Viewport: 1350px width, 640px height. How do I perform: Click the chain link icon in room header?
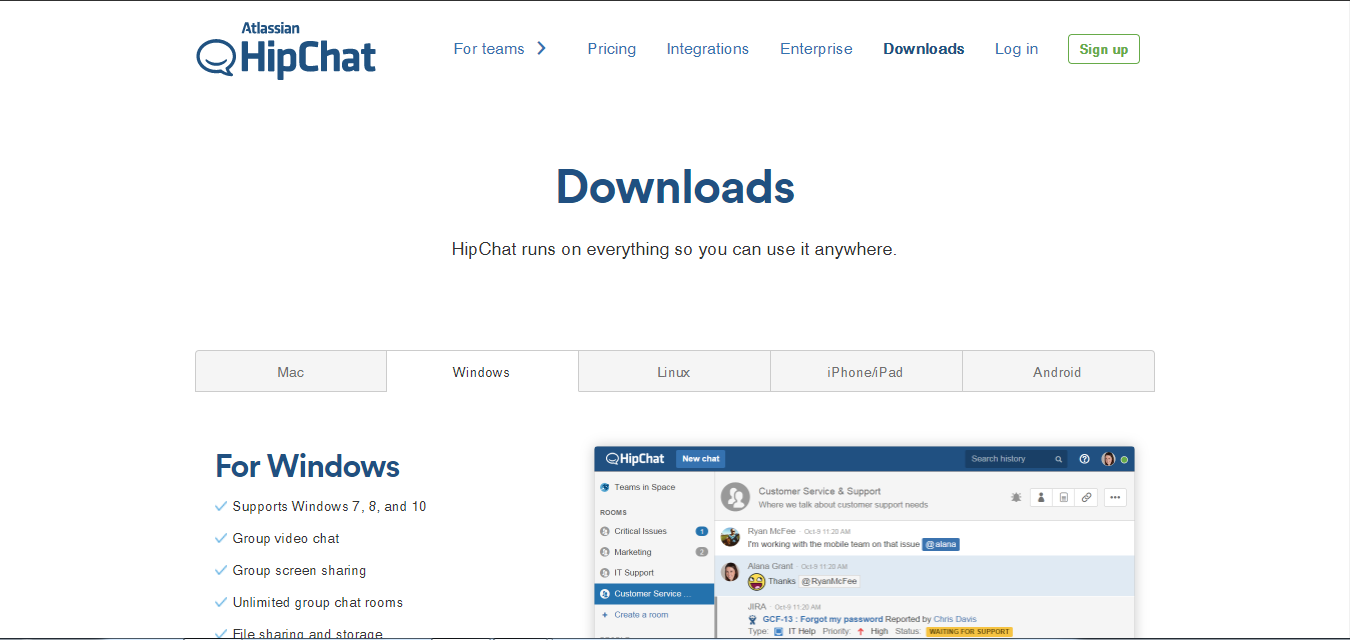point(1086,497)
